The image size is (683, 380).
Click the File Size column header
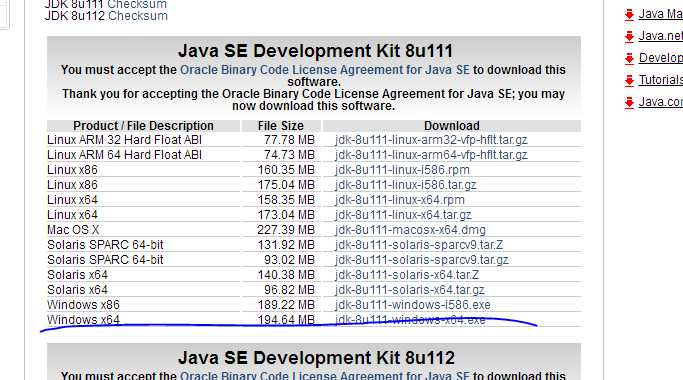point(281,126)
